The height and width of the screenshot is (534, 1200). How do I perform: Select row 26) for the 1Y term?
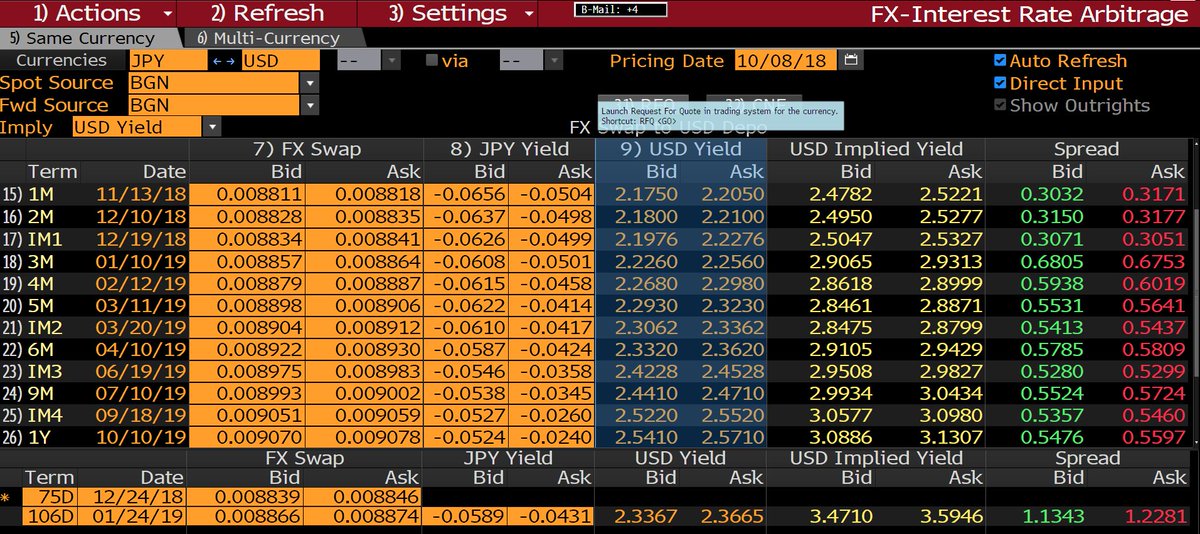point(12,437)
